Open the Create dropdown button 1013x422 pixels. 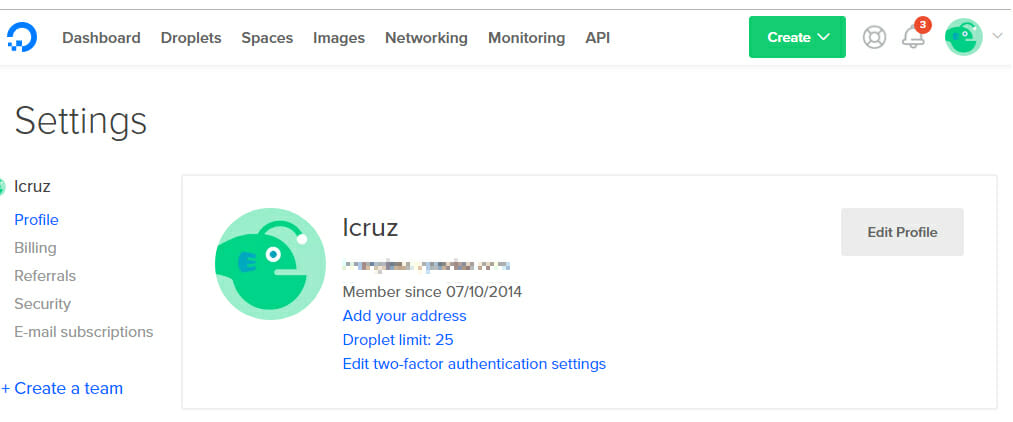pos(797,37)
